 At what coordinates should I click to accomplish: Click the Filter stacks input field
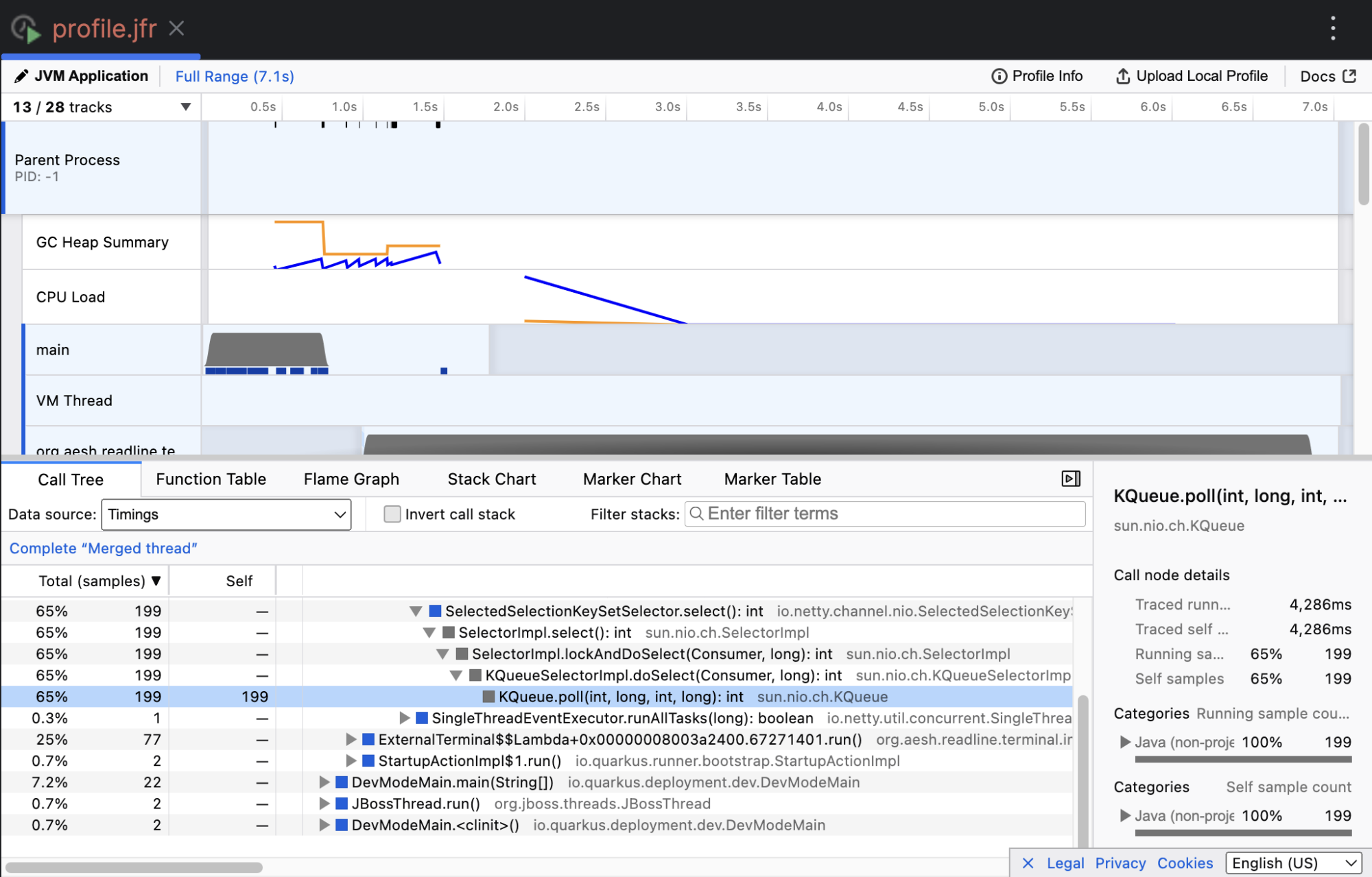coord(885,514)
